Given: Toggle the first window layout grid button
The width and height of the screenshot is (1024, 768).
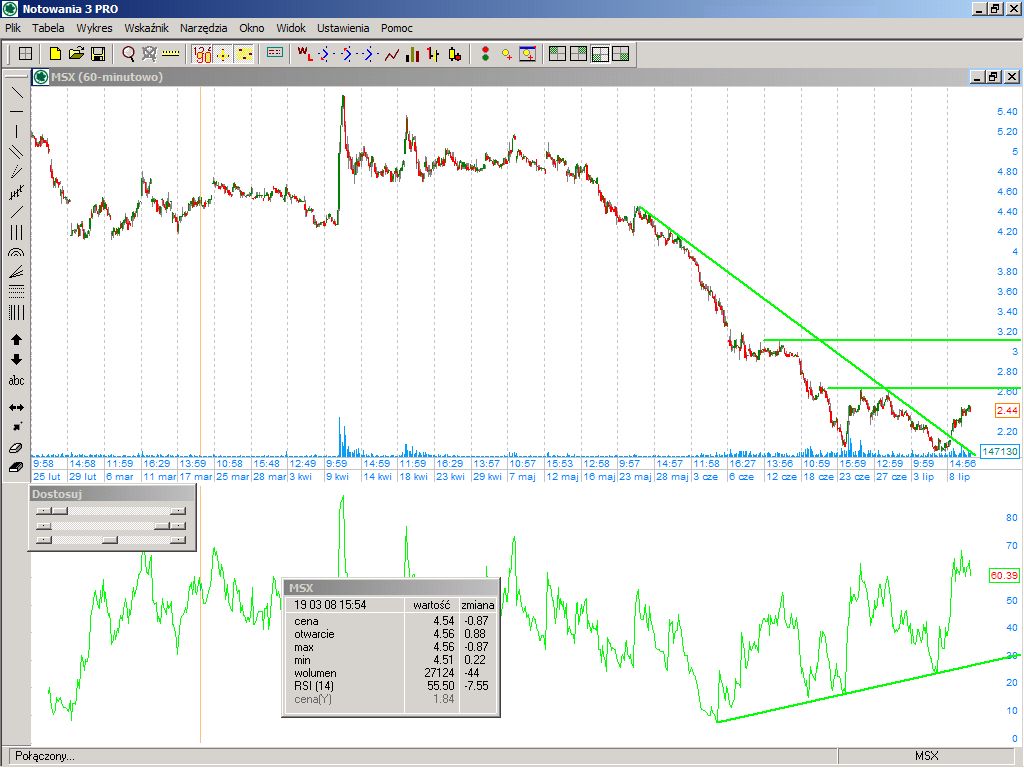Looking at the screenshot, I should pos(558,54).
